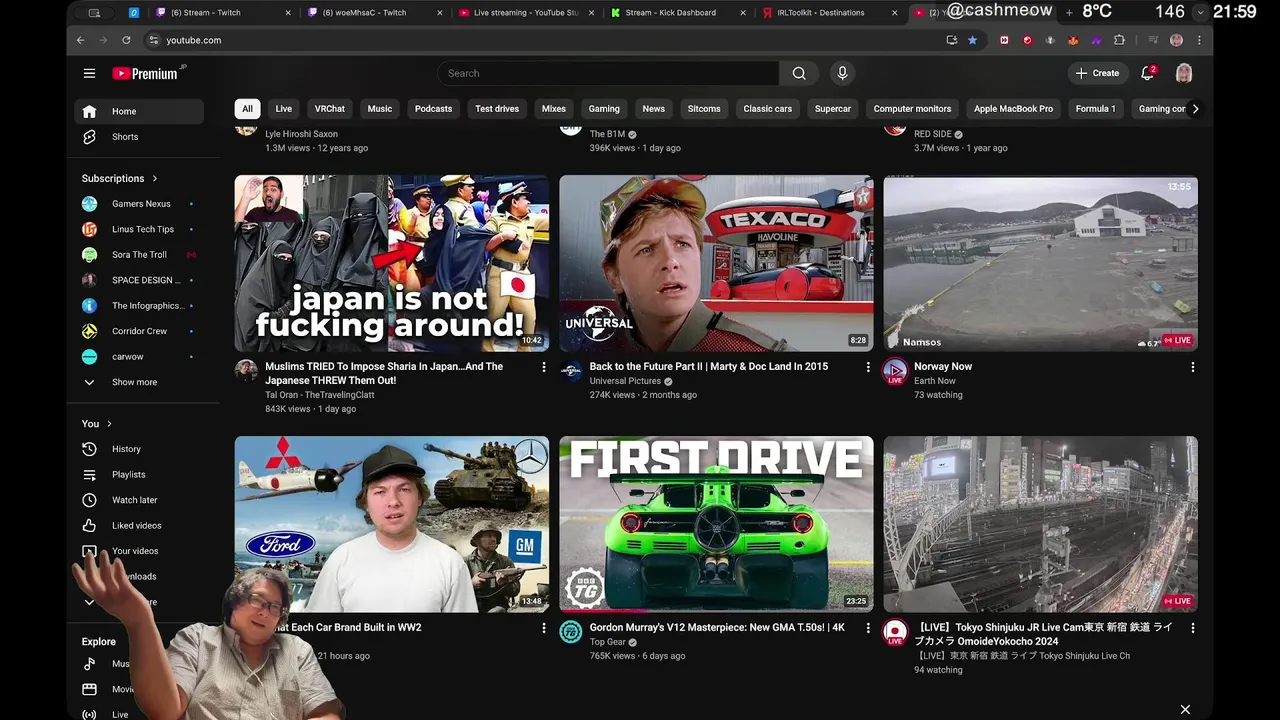Go back with browser back arrow
Viewport: 1280px width, 720px height.
pyautogui.click(x=80, y=40)
